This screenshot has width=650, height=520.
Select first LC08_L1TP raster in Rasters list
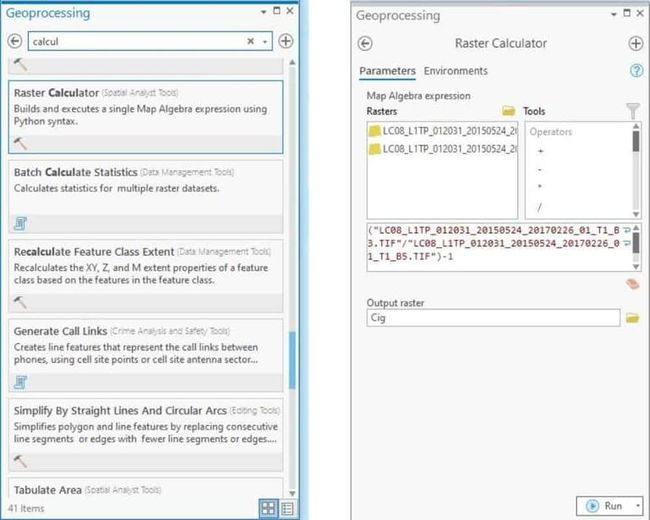click(442, 131)
